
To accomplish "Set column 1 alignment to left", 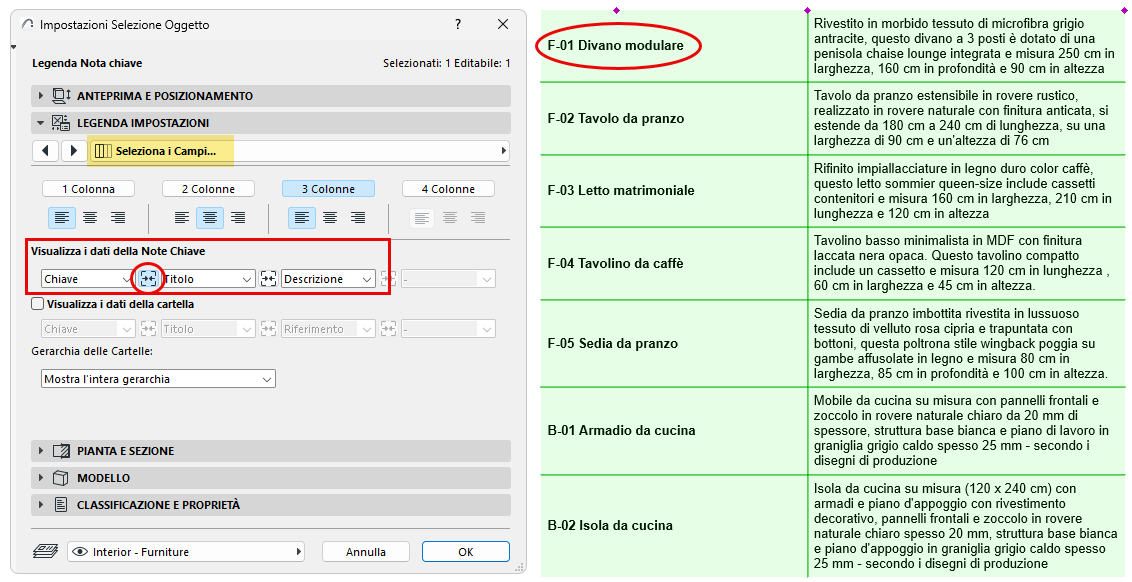I will click(63, 217).
